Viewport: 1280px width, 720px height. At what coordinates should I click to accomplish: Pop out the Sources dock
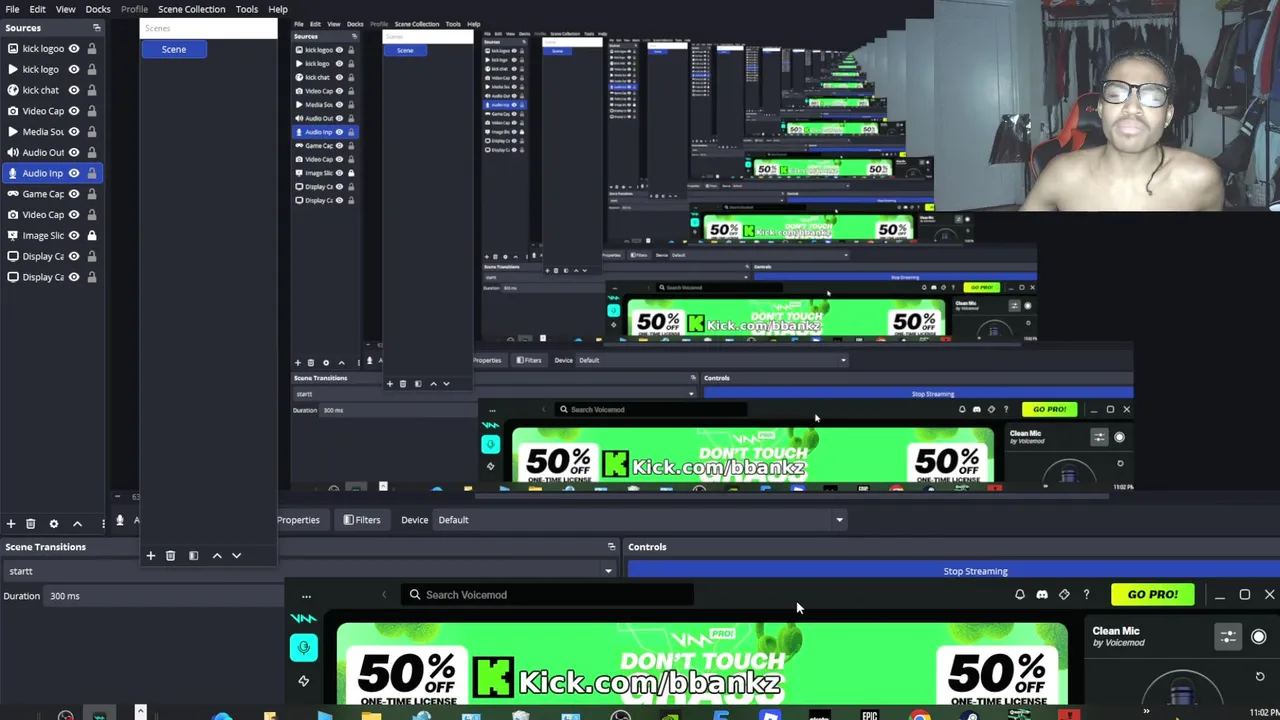point(96,28)
